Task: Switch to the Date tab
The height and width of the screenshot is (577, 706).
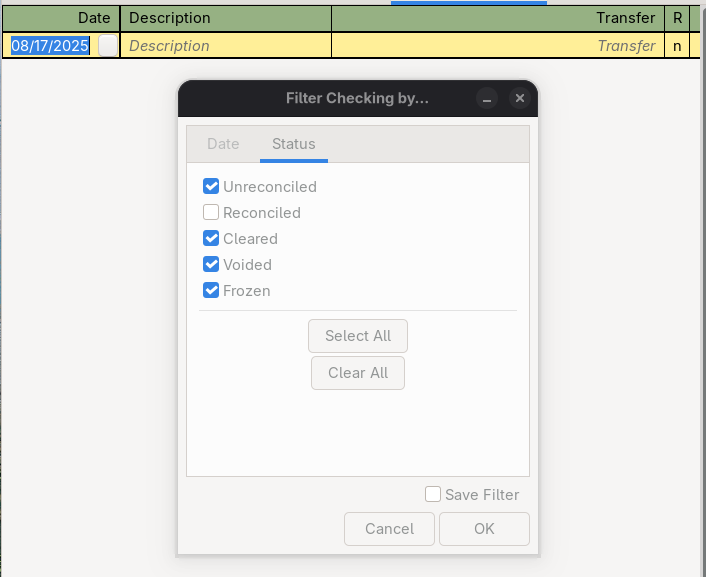Action: (x=223, y=144)
